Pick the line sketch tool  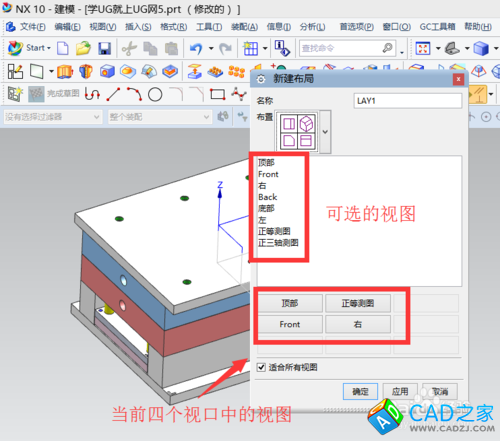coord(113,94)
